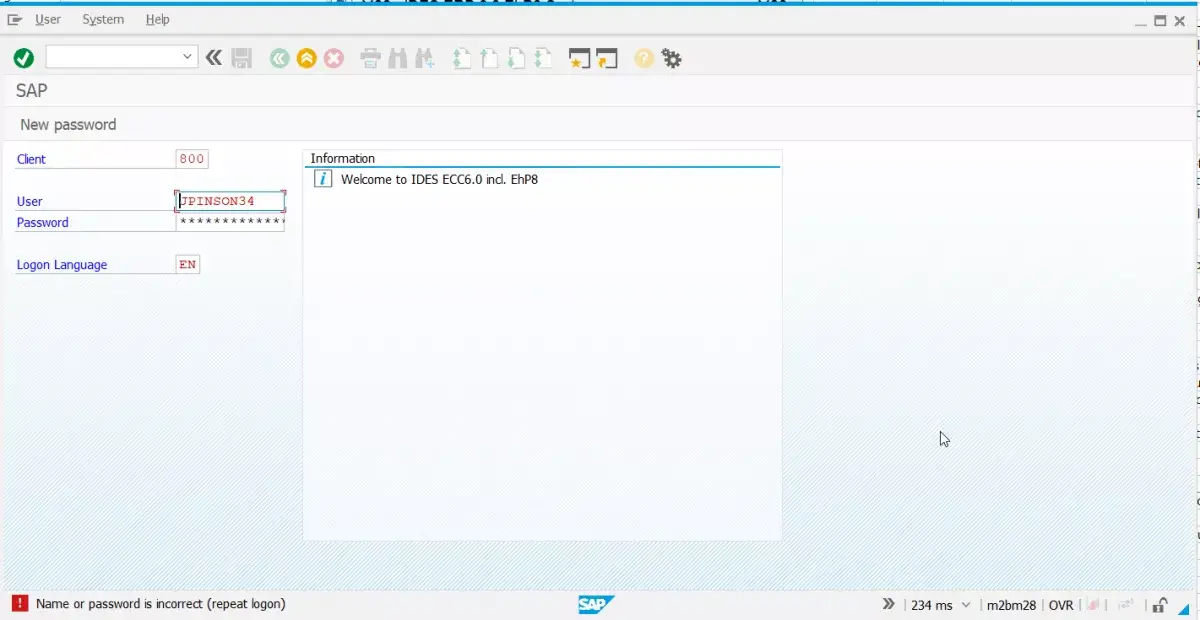Open the command field dropdown arrow
The width and height of the screenshot is (1200, 620).
click(x=188, y=57)
